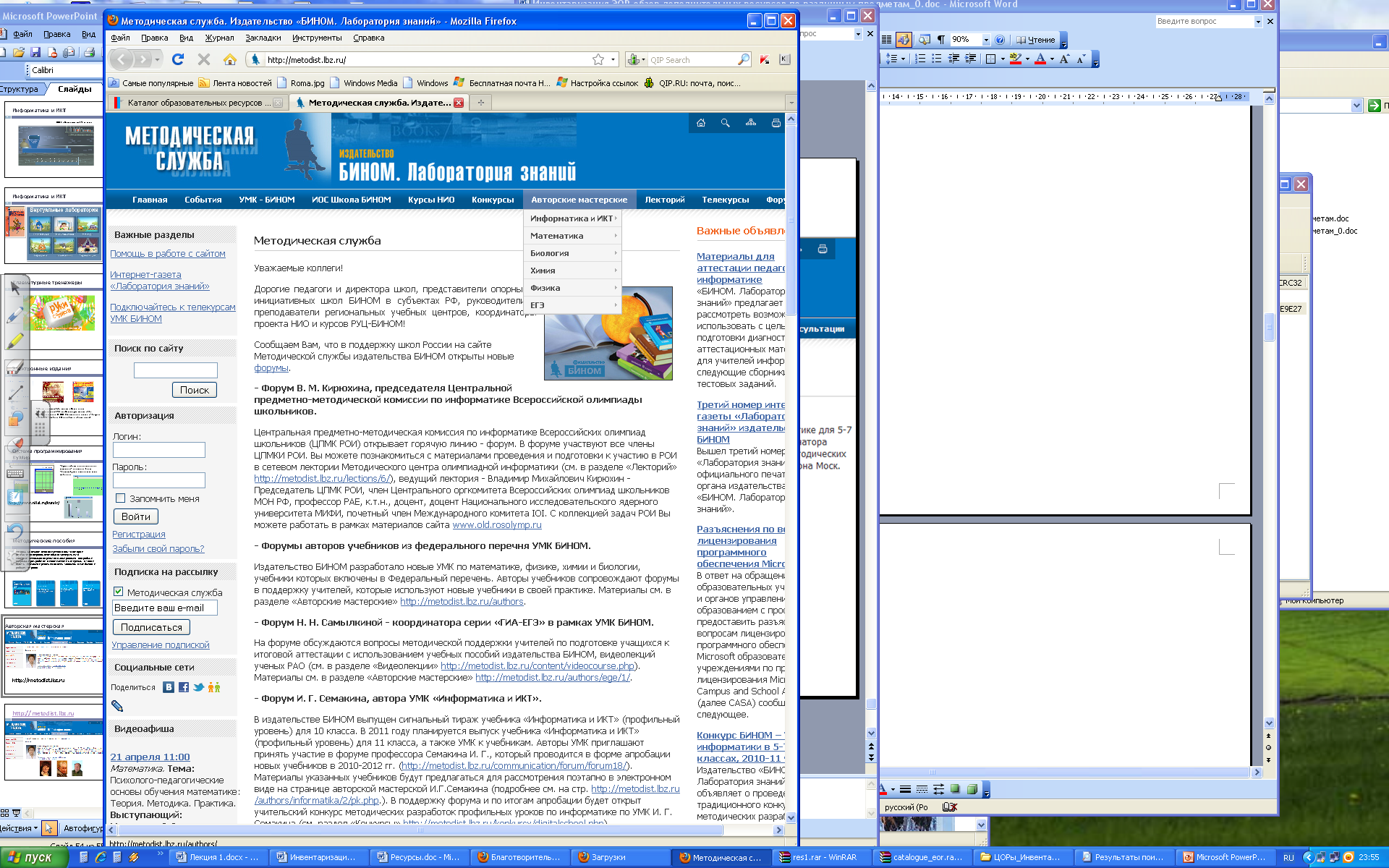Click the Firefox forward arrow button

click(x=144, y=59)
